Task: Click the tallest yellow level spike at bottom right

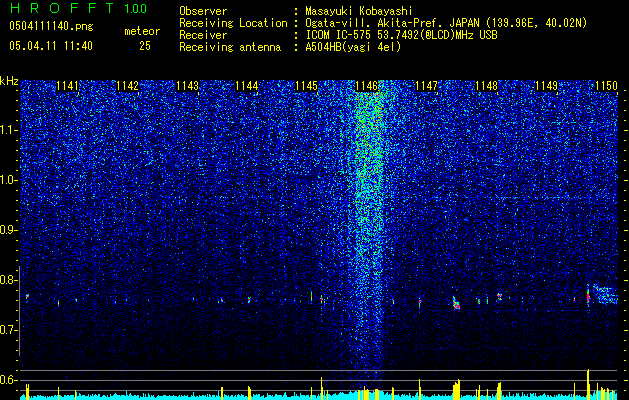Action: [588, 384]
